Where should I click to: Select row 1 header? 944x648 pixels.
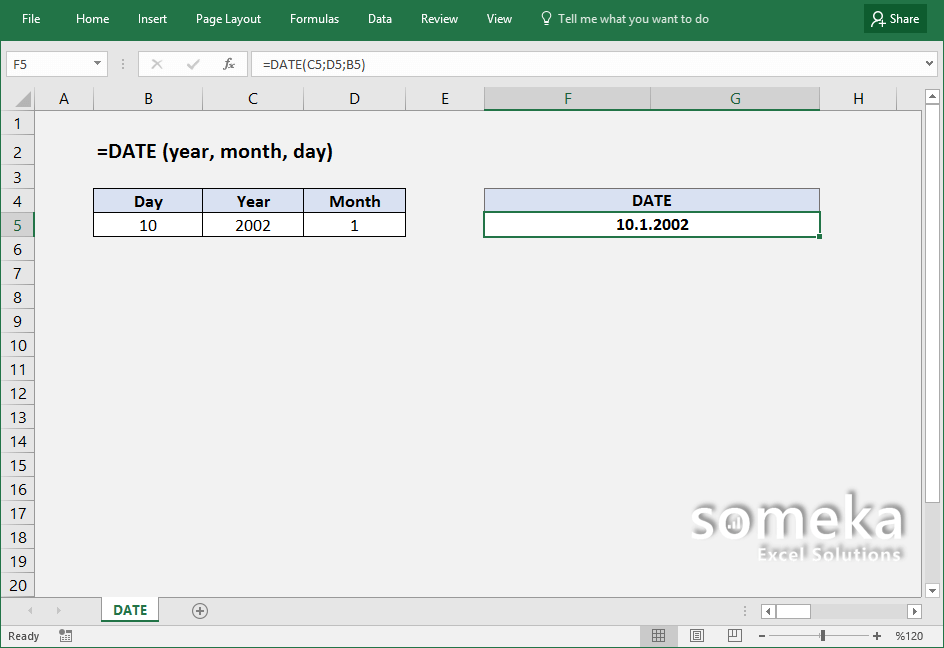coord(17,123)
